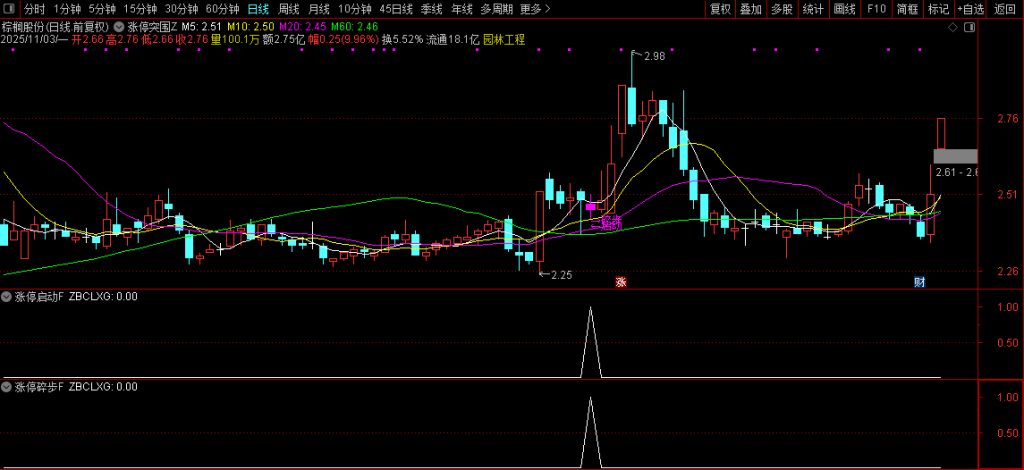
Task: Open F10 company information
Action: tap(876, 9)
